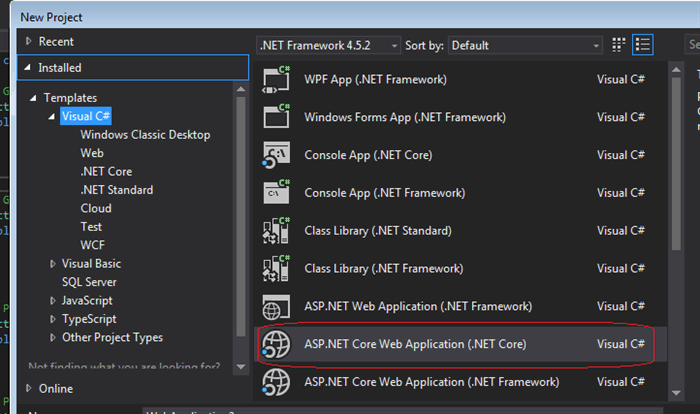The image size is (700, 414).
Task: Select the Class Library (.NET Framework) icon
Action: (x=276, y=268)
